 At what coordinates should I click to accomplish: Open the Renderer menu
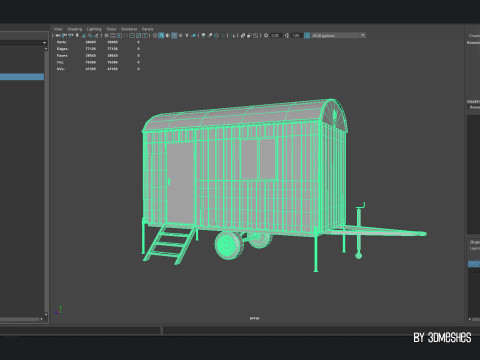pos(129,29)
